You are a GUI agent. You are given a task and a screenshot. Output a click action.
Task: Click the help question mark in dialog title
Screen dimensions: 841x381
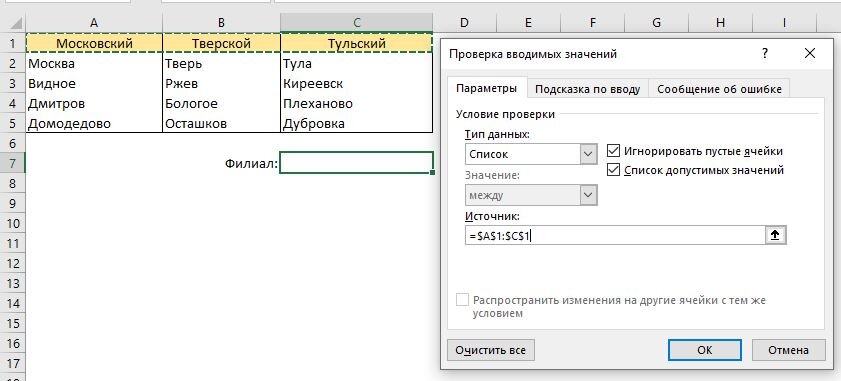(x=765, y=53)
